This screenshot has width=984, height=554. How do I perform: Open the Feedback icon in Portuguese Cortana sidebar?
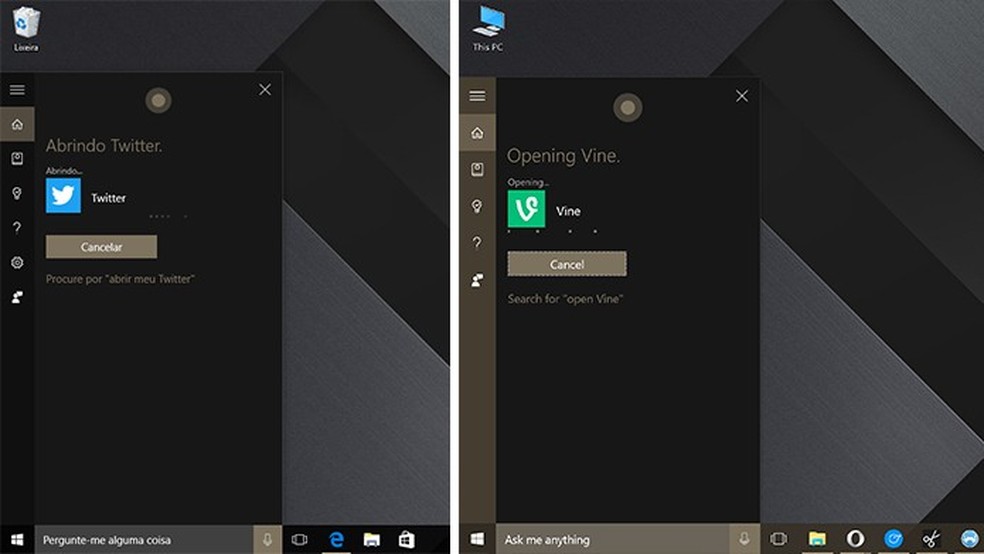17,297
